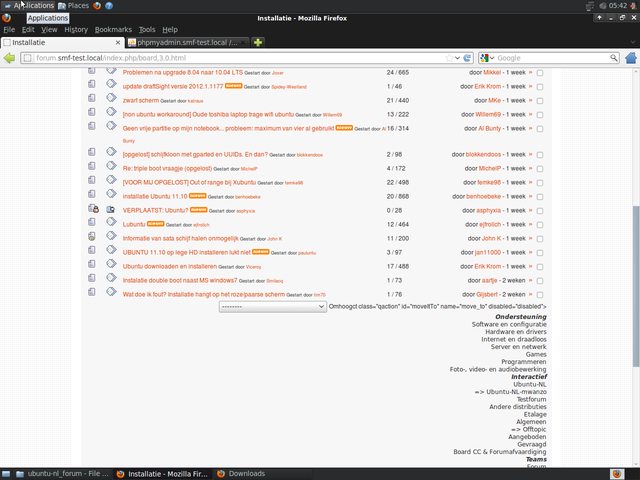Open user profile 'Erik Krom' in draftSight row
Image resolution: width=640 pixels, height=480 pixels.
487,87
